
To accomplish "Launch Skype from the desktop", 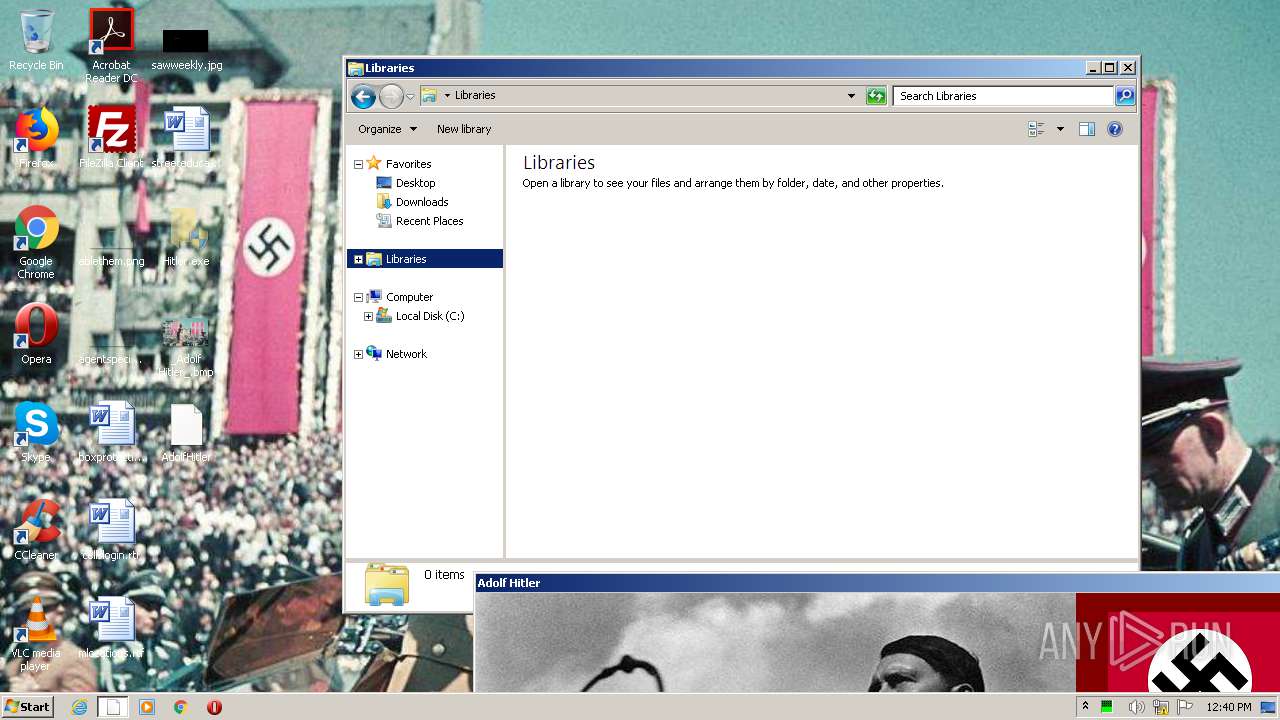I will [x=36, y=432].
